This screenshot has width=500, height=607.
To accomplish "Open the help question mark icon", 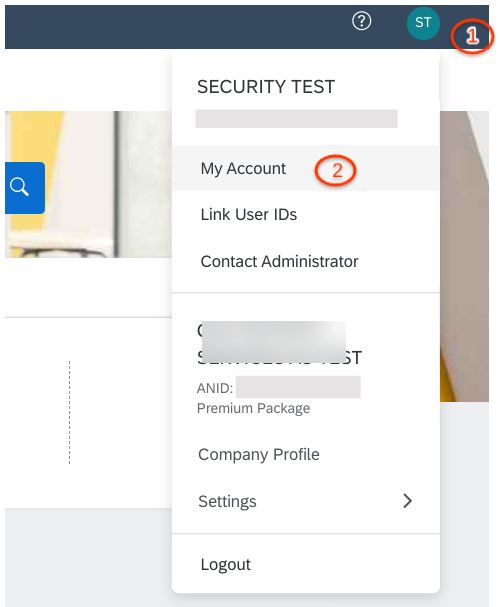I will [x=361, y=21].
